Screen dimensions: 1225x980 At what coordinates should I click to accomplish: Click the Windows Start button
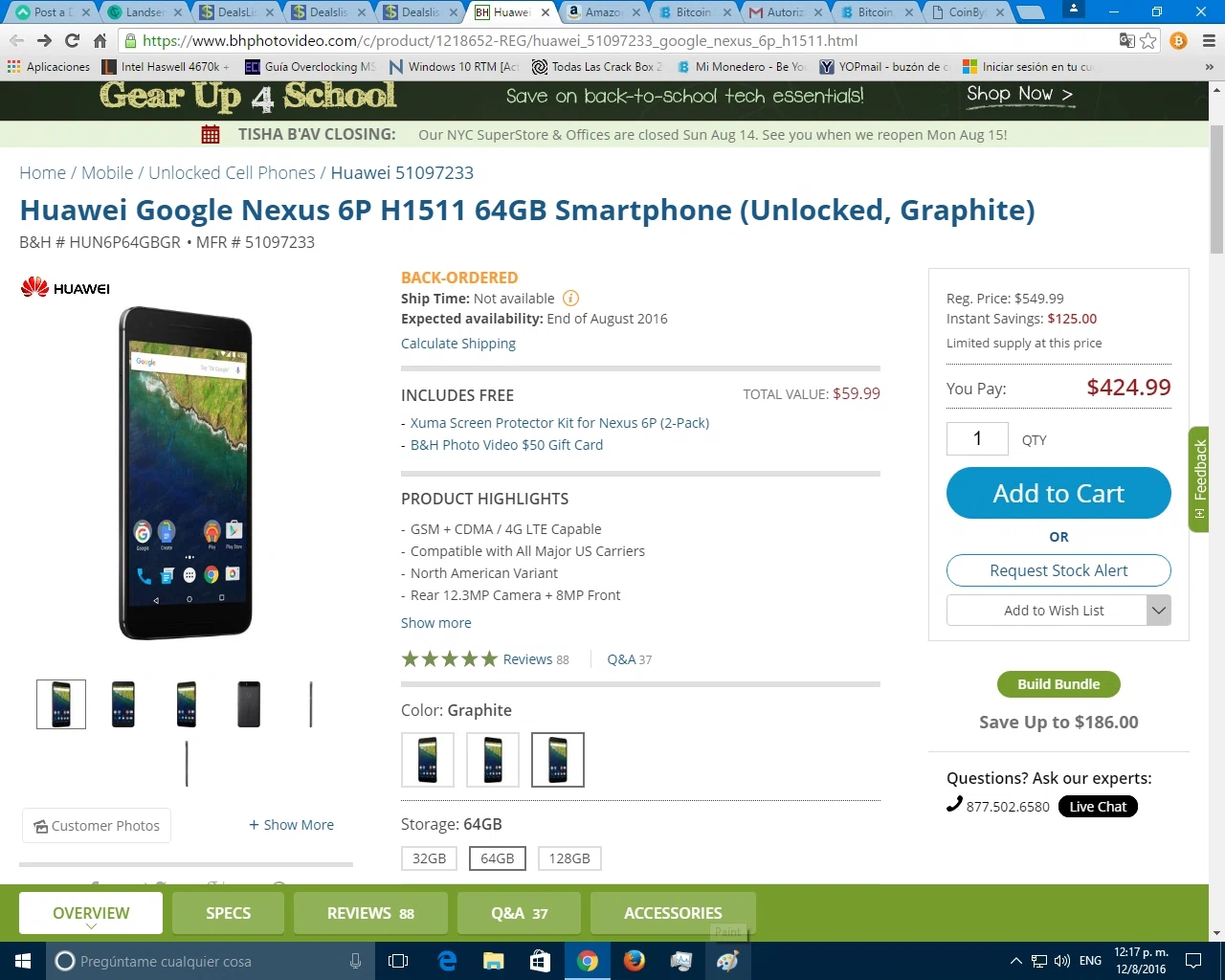pyautogui.click(x=23, y=961)
